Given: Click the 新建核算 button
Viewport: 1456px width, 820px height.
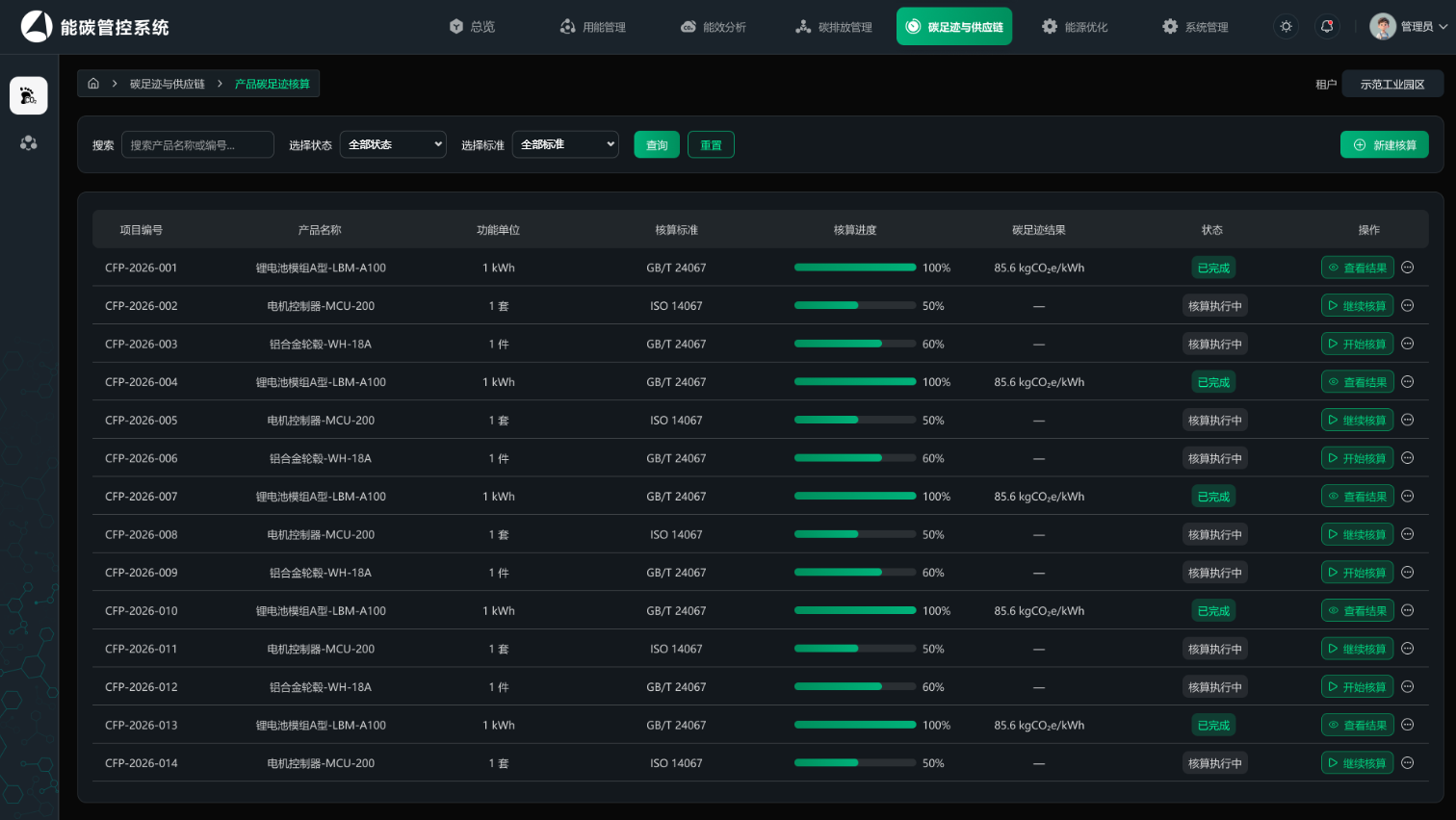Looking at the screenshot, I should [1385, 144].
